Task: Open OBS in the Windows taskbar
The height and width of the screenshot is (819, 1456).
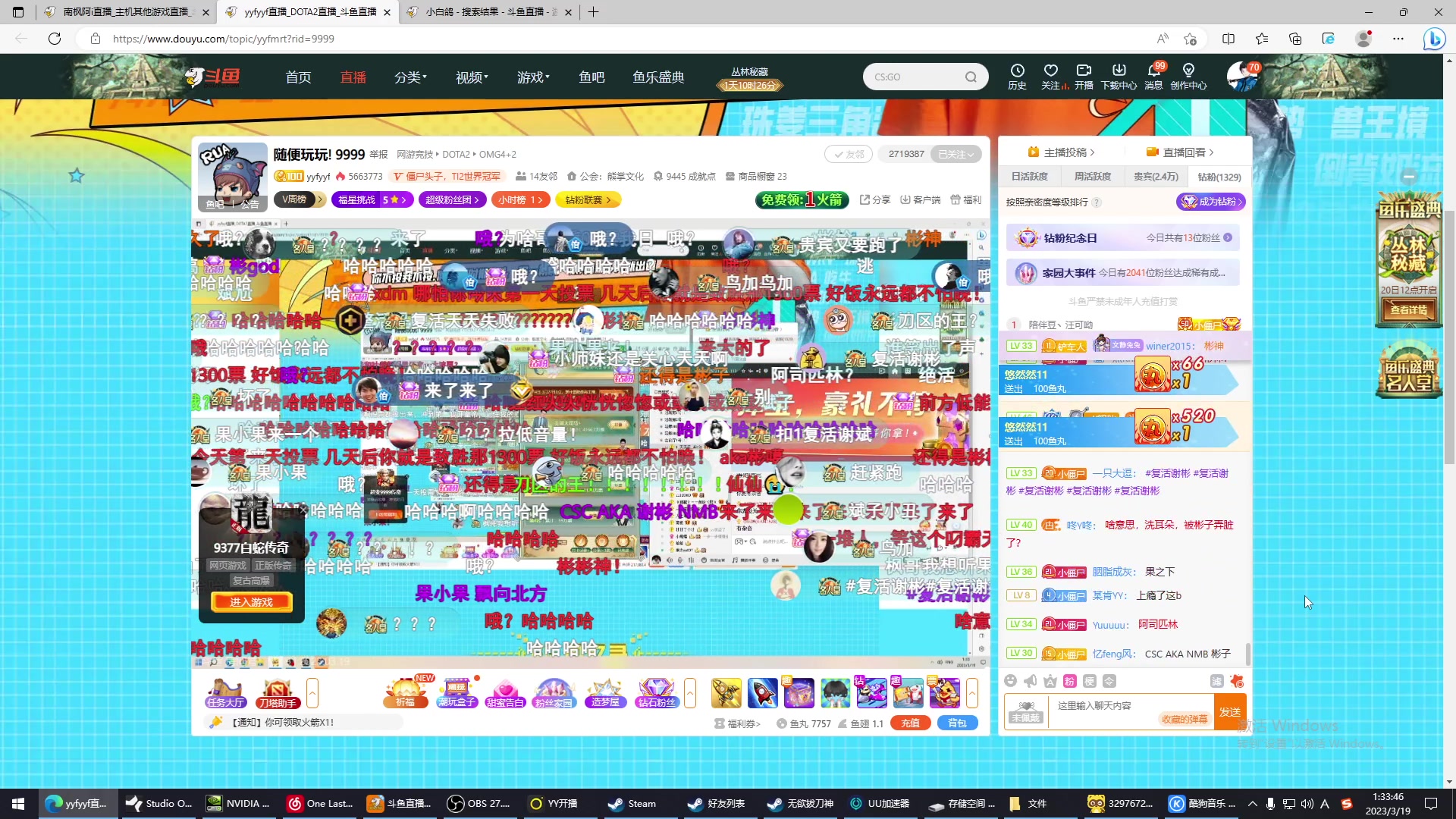Action: 479,804
